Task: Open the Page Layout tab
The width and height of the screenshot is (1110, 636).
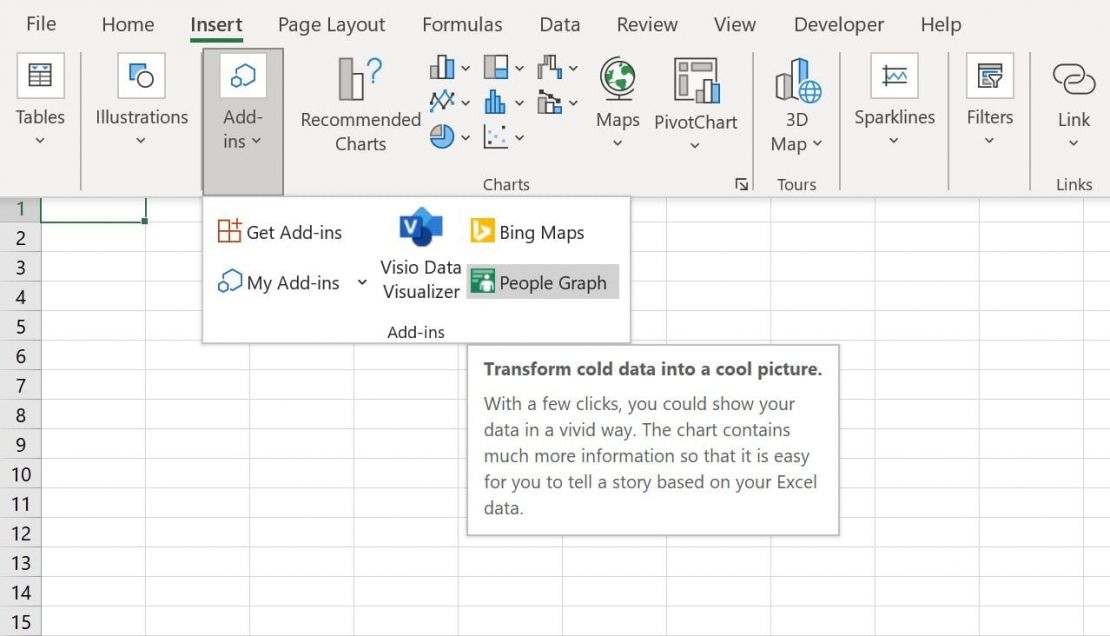Action: pyautogui.click(x=331, y=25)
